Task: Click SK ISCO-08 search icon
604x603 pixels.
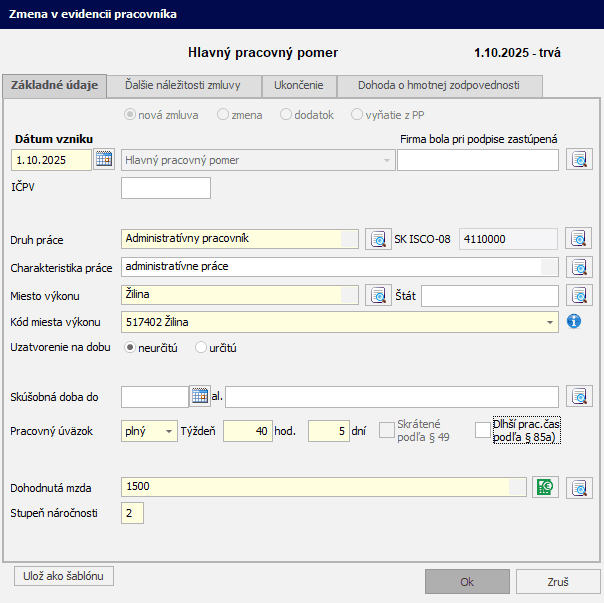Action: [579, 239]
